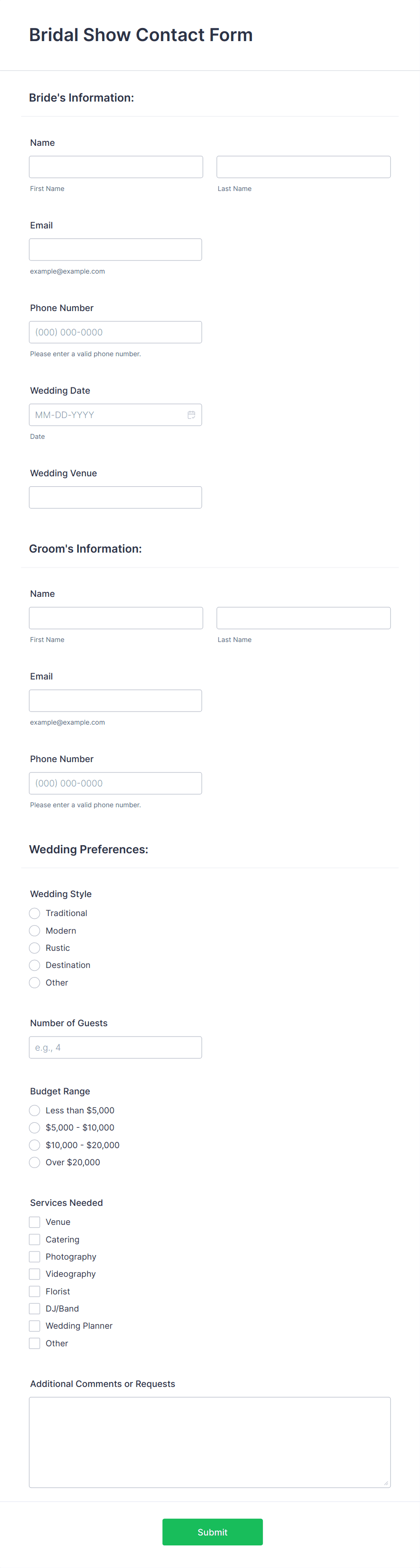This screenshot has height=1568, width=420.
Task: Grab the comments box resize handle
Action: (x=386, y=1484)
